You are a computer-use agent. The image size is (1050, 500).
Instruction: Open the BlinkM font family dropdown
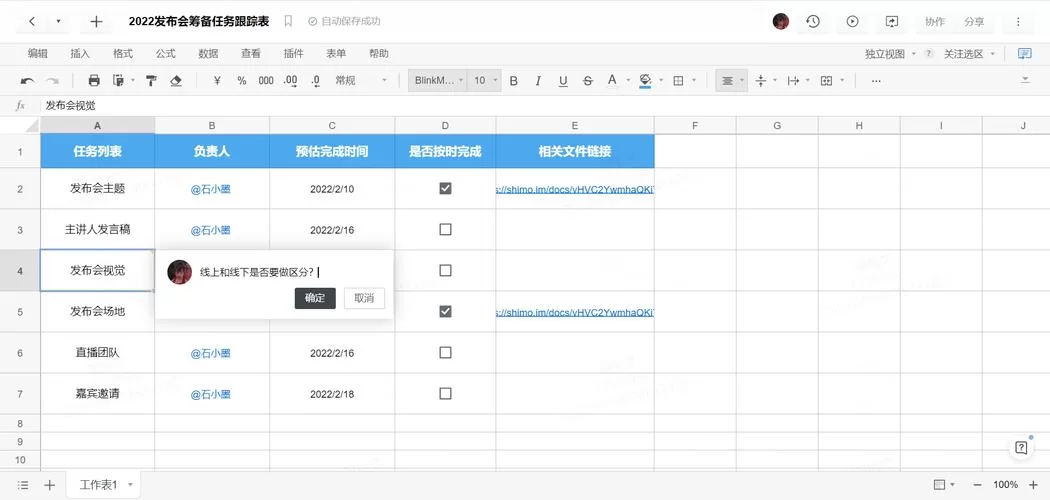[438, 80]
